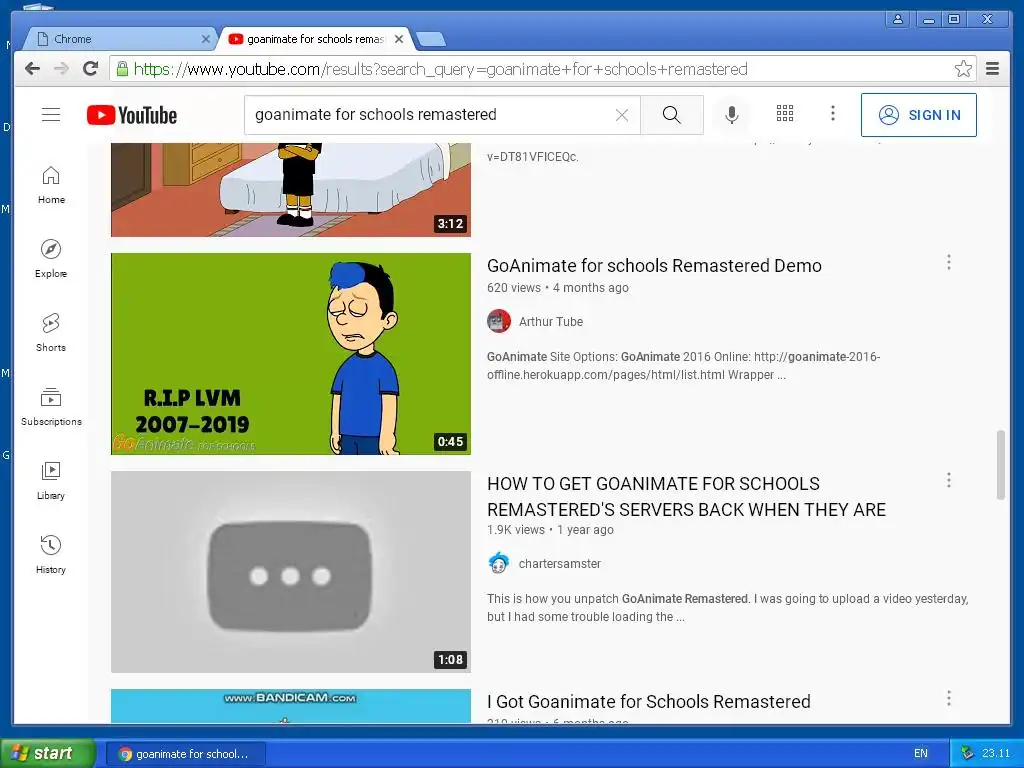Click the page vertical scrollbar thumb
This screenshot has height=768, width=1024.
[1000, 465]
